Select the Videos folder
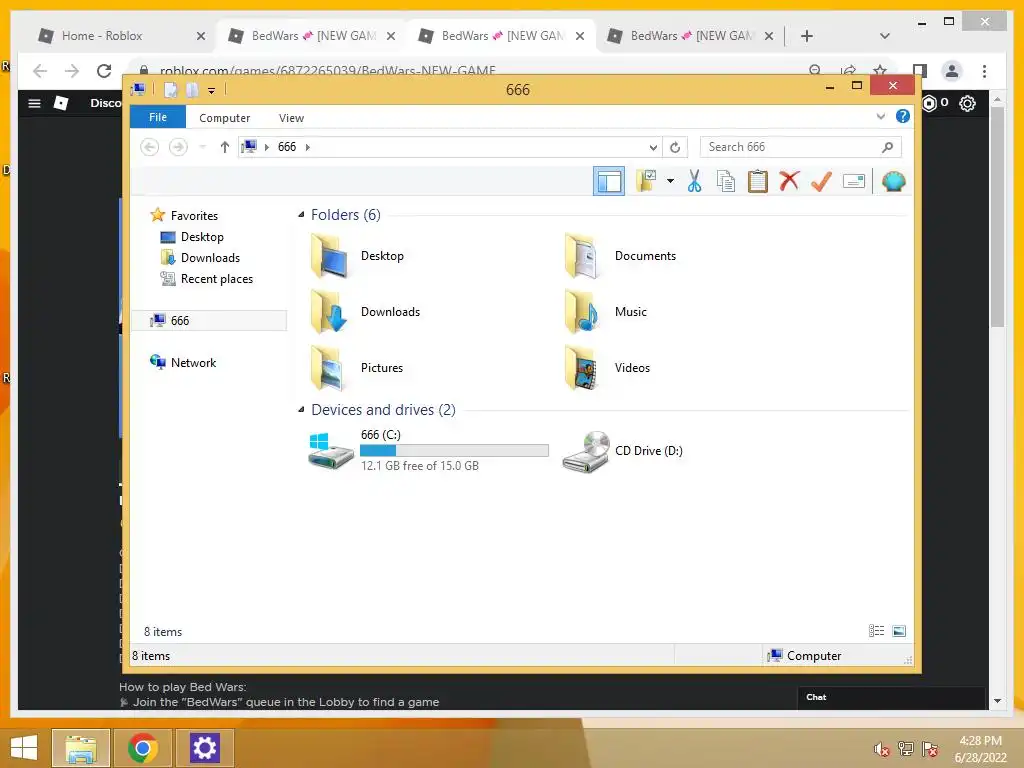Viewport: 1024px width, 768px height. [607, 368]
